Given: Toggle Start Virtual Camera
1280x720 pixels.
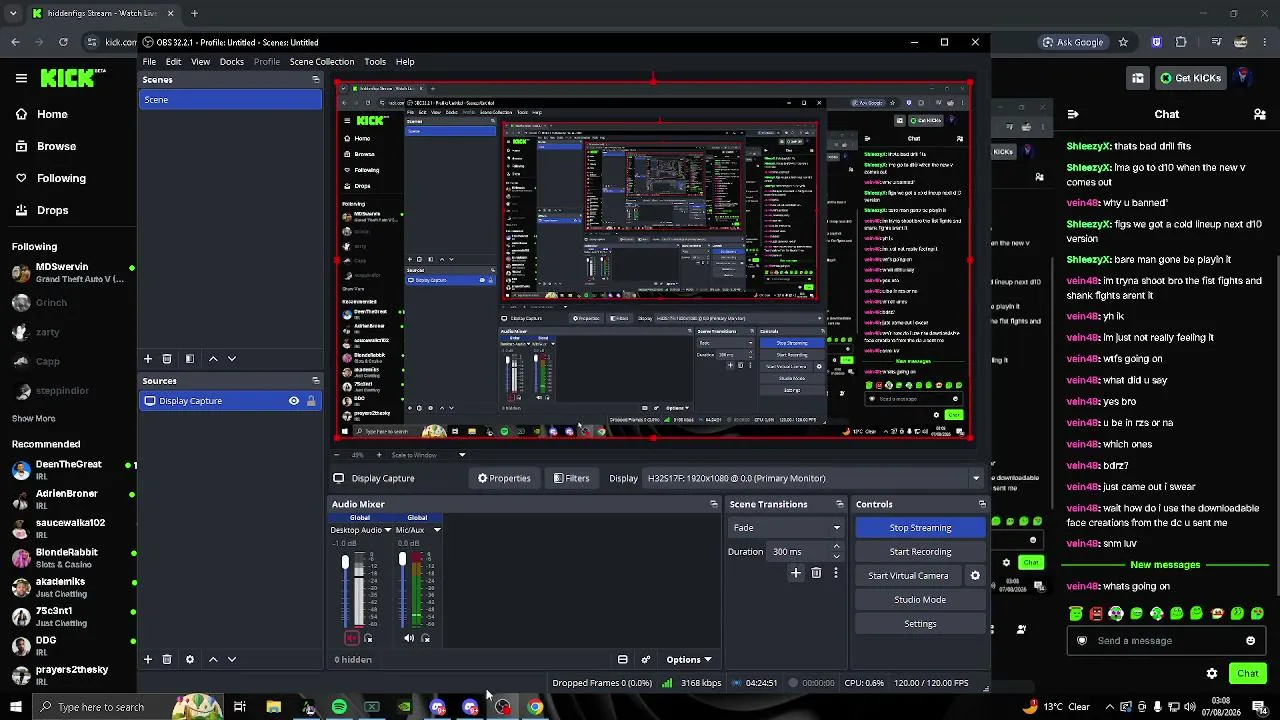Looking at the screenshot, I should tap(908, 576).
